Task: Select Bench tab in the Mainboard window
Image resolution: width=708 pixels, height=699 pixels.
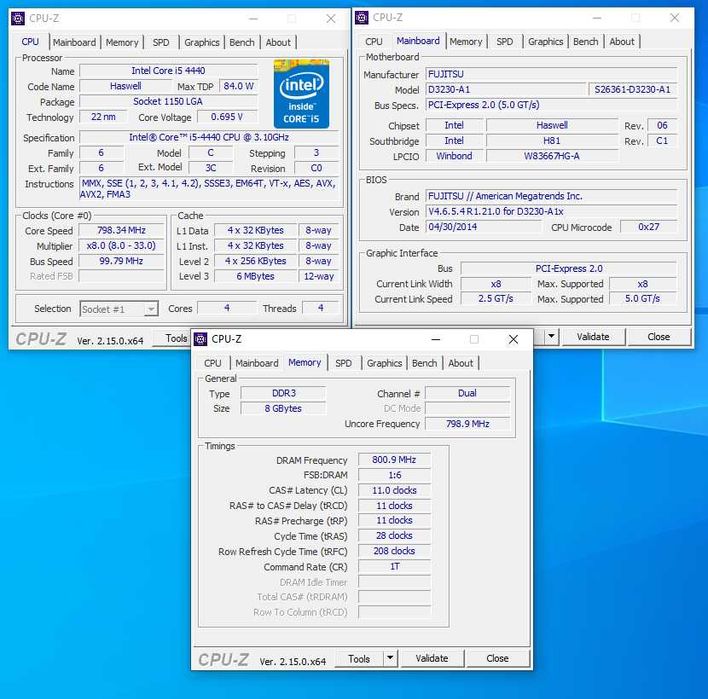Action: [586, 42]
